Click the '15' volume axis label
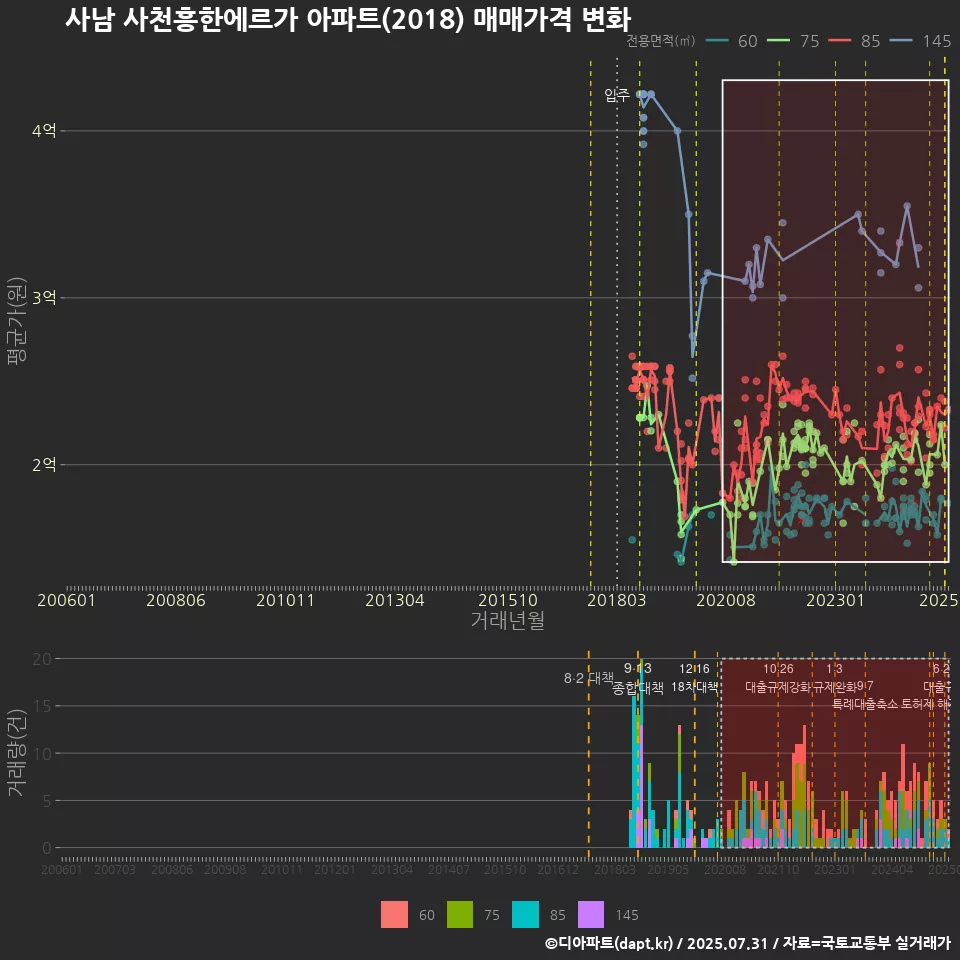The image size is (960, 960). point(42,706)
